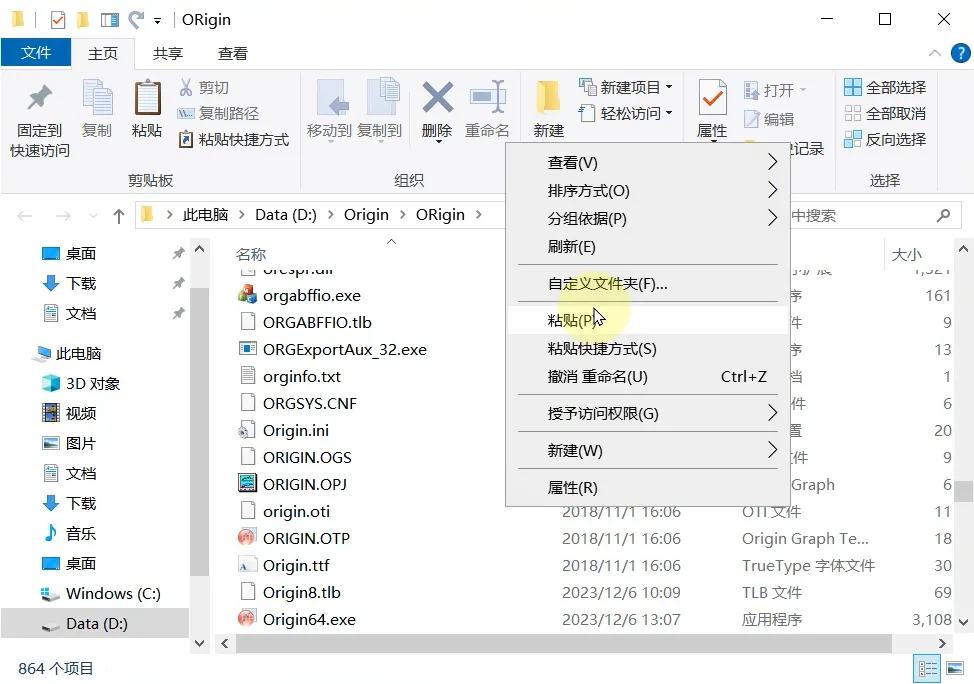974x684 pixels.
Task: Switch to large thumbnails view icon
Action: tap(955, 668)
